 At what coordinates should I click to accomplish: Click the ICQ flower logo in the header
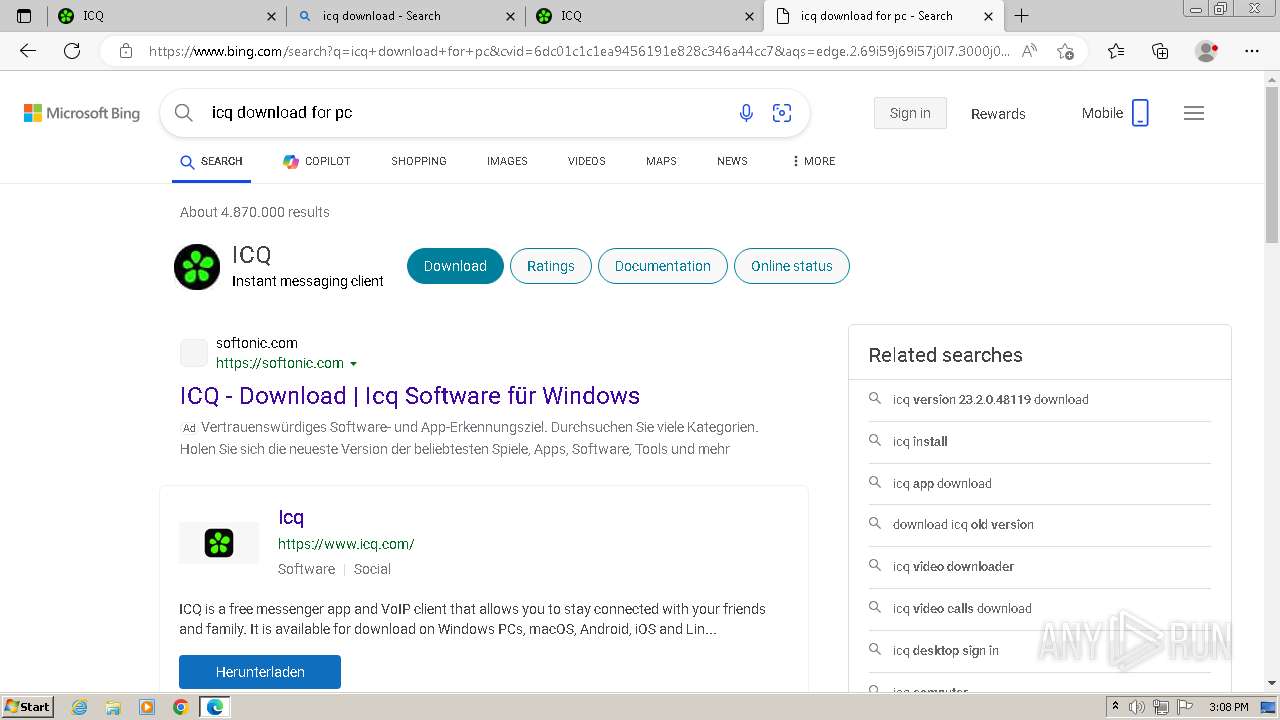197,267
